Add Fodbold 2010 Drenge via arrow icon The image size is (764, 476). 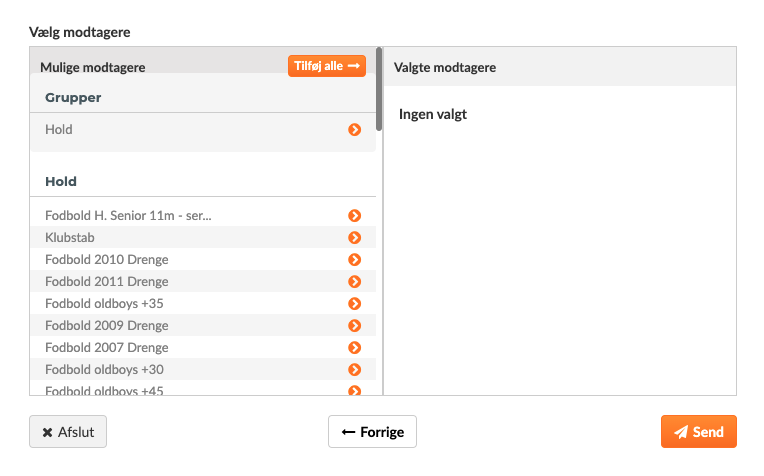point(354,259)
